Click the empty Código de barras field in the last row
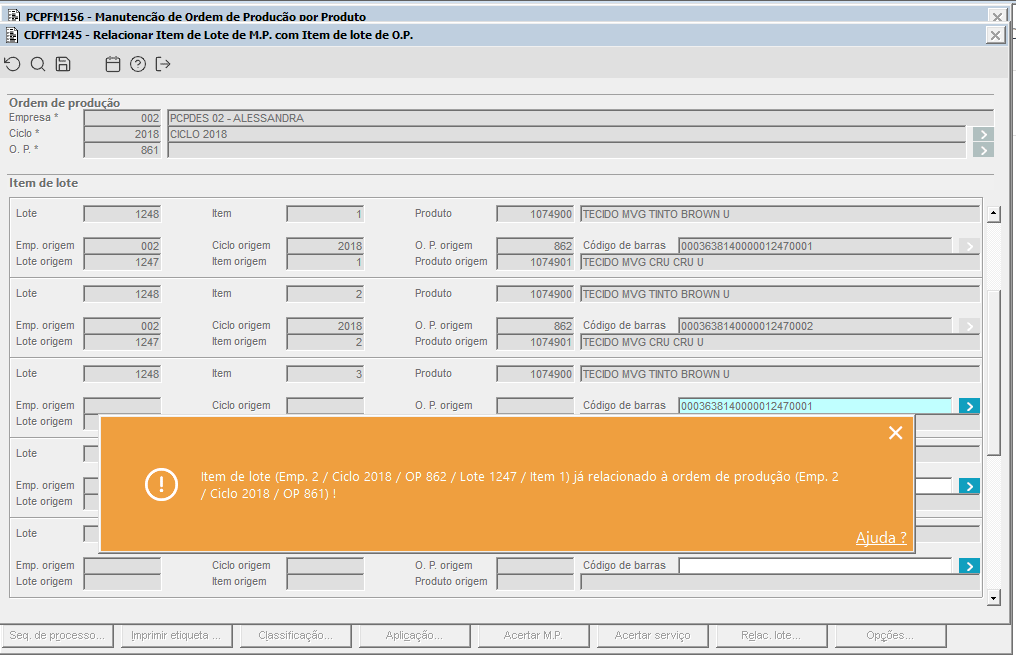 click(x=815, y=566)
